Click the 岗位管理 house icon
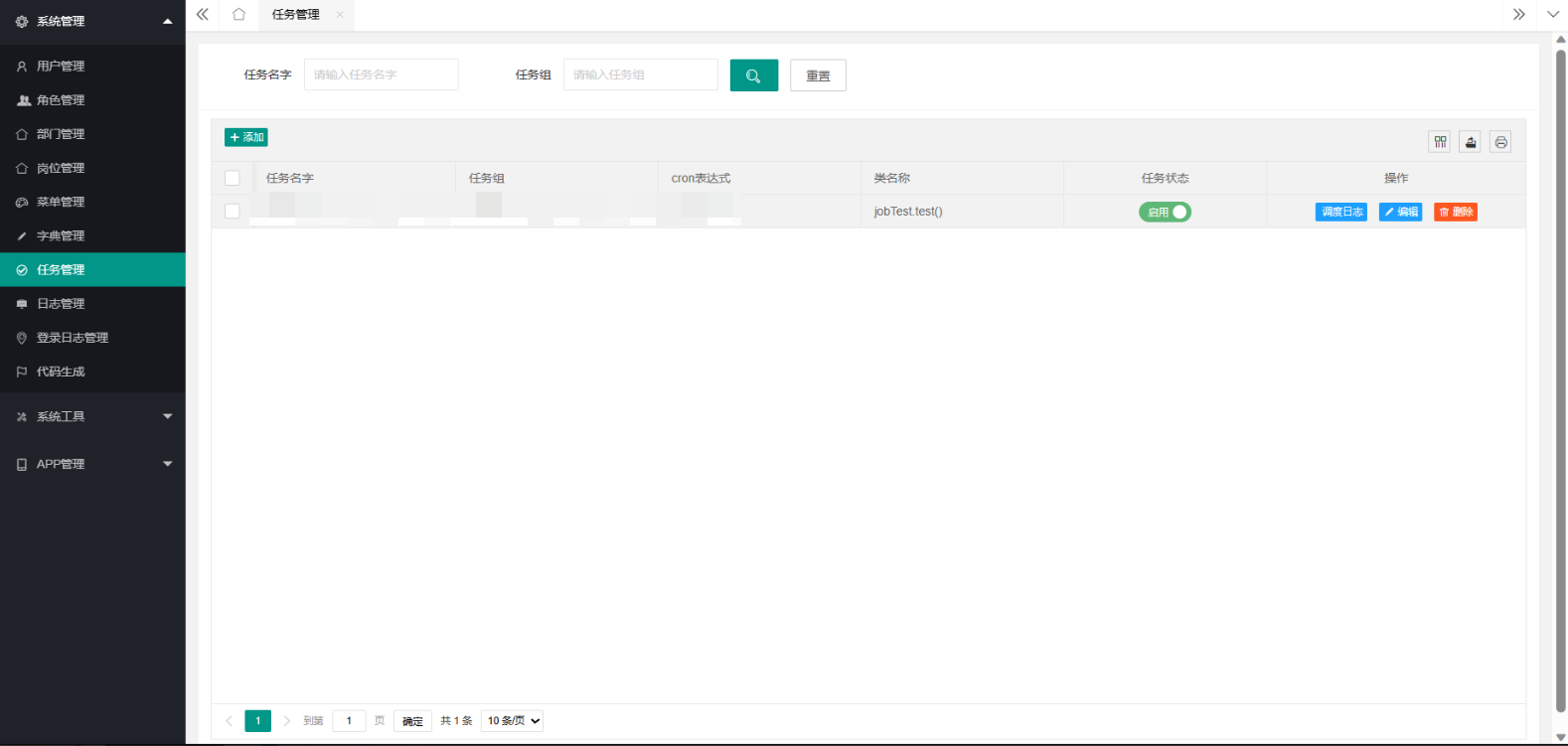 pyautogui.click(x=22, y=168)
